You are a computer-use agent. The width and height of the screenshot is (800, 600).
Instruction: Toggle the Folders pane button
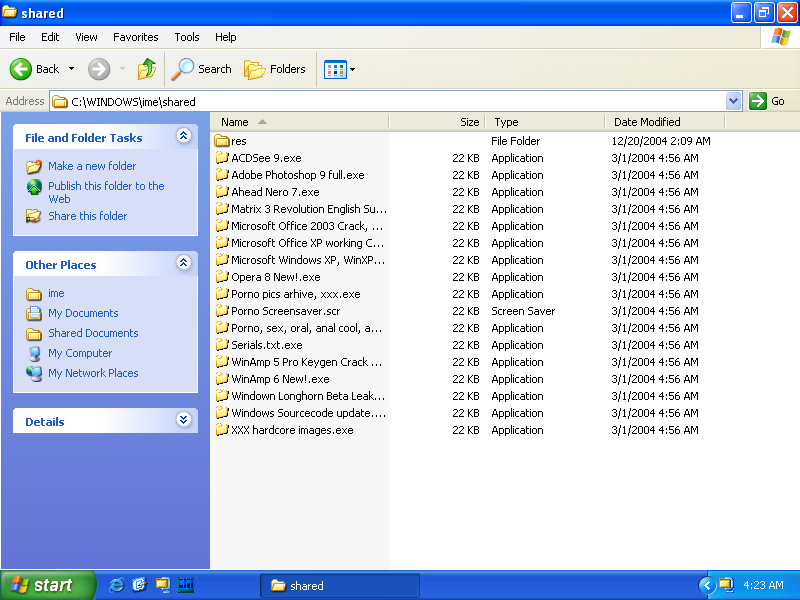[275, 69]
